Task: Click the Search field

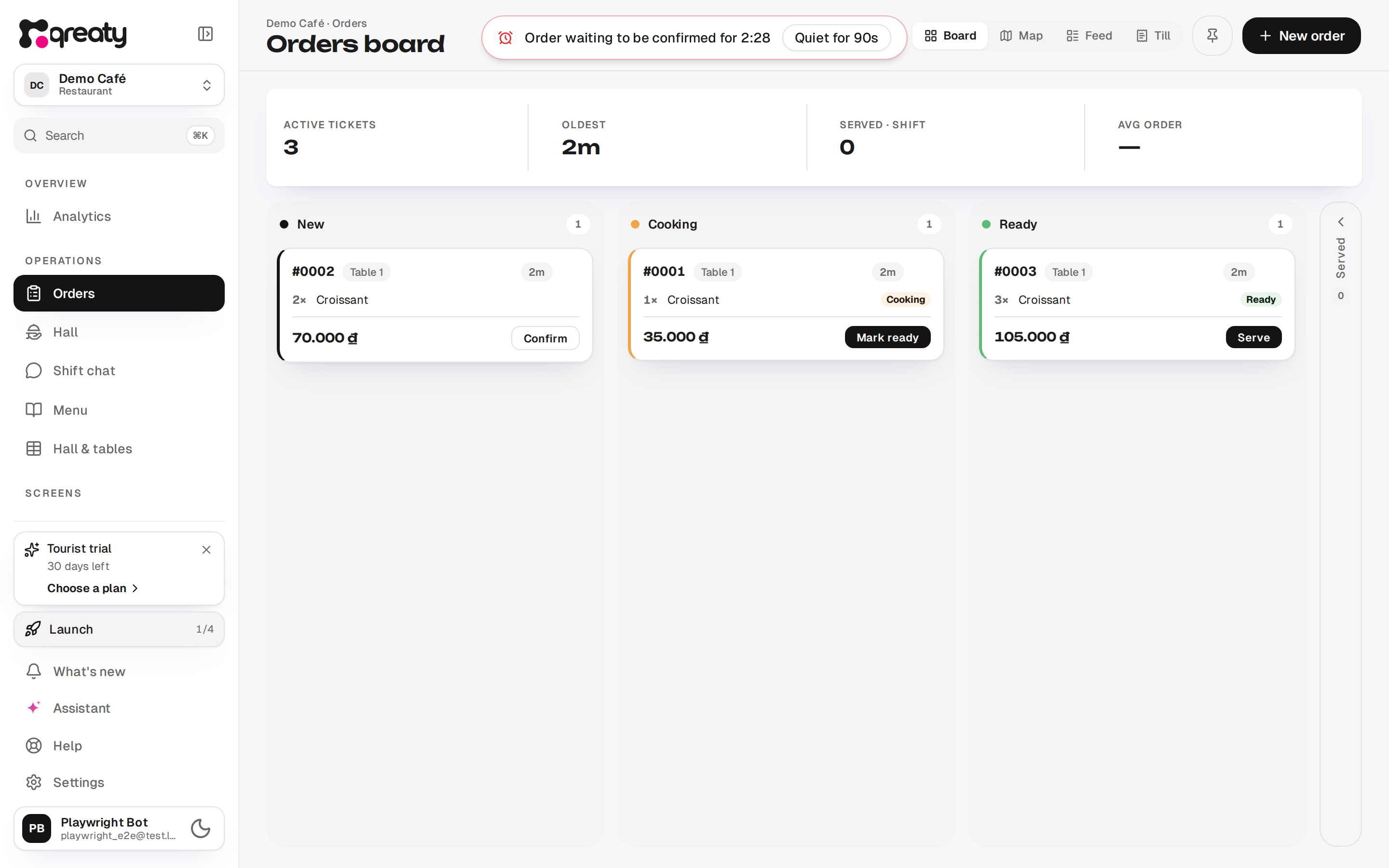Action: tap(119, 136)
